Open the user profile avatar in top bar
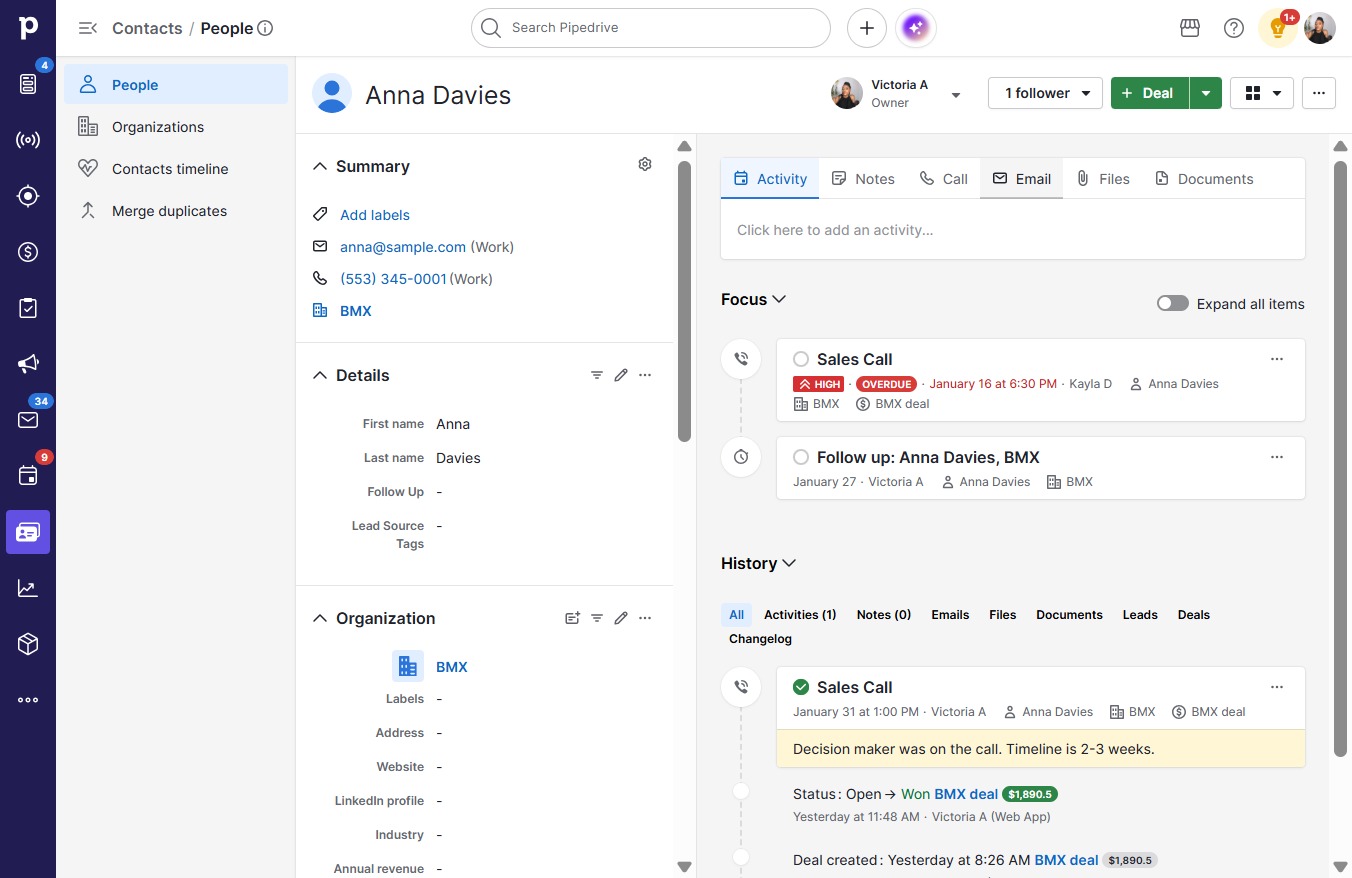 [1320, 28]
